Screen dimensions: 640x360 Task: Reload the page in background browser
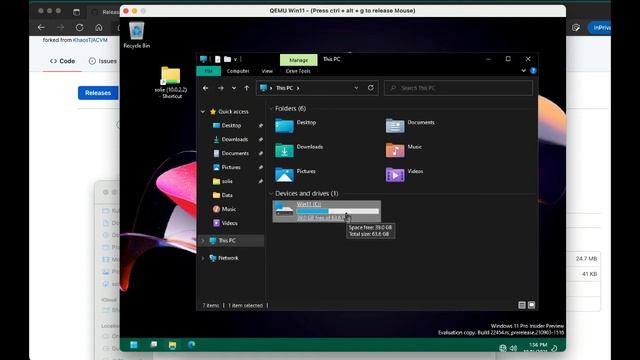pos(80,27)
